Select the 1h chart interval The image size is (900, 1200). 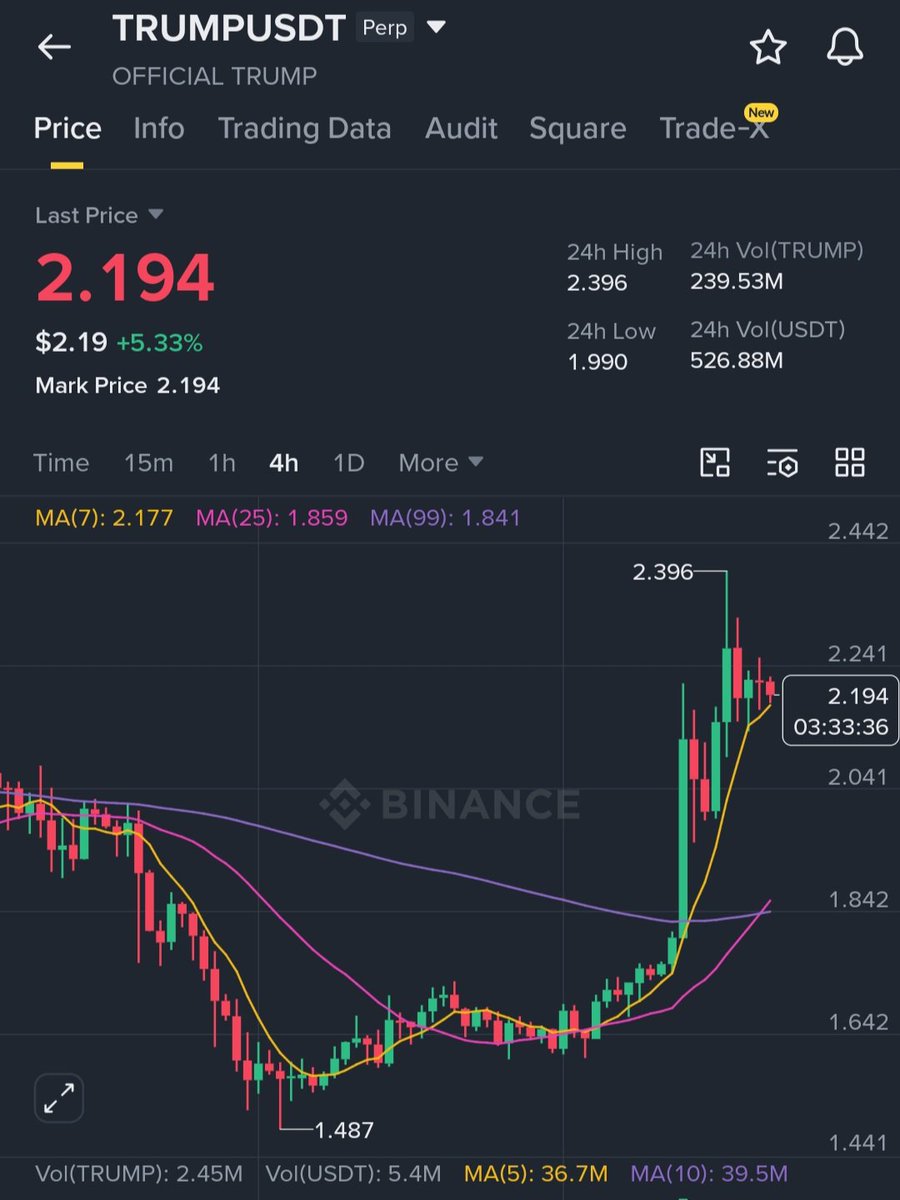tap(222, 463)
